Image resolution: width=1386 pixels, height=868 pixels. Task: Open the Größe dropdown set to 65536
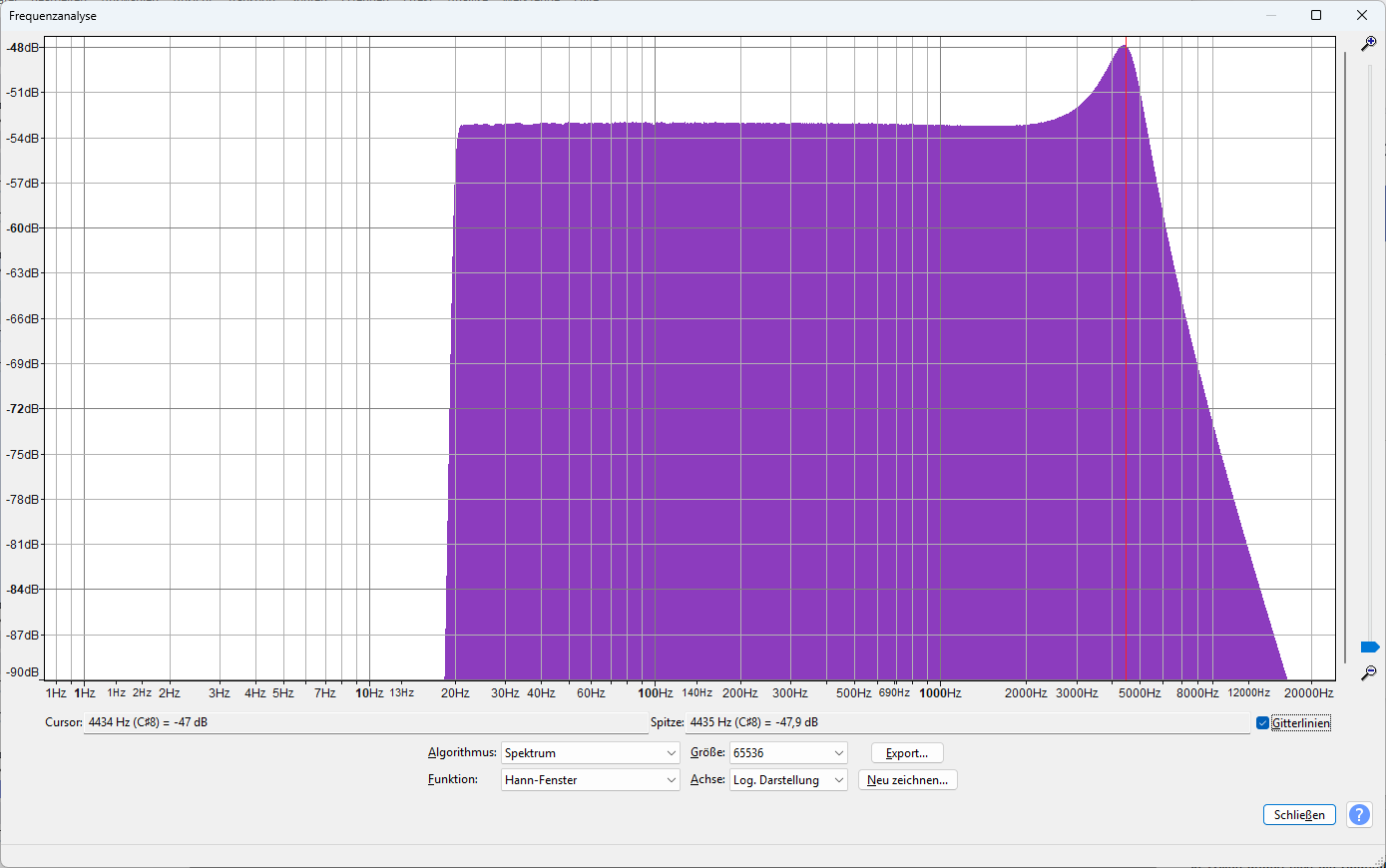click(x=788, y=753)
